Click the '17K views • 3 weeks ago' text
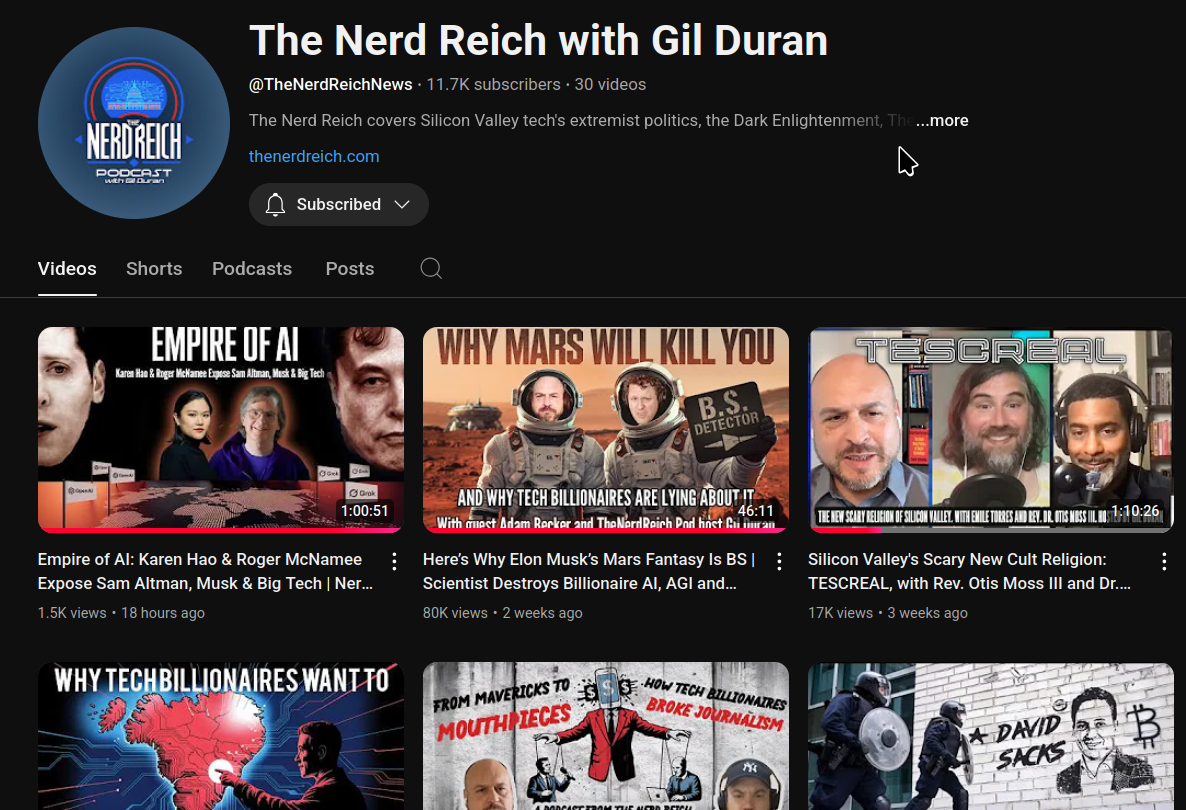The image size is (1186, 810). pos(887,613)
